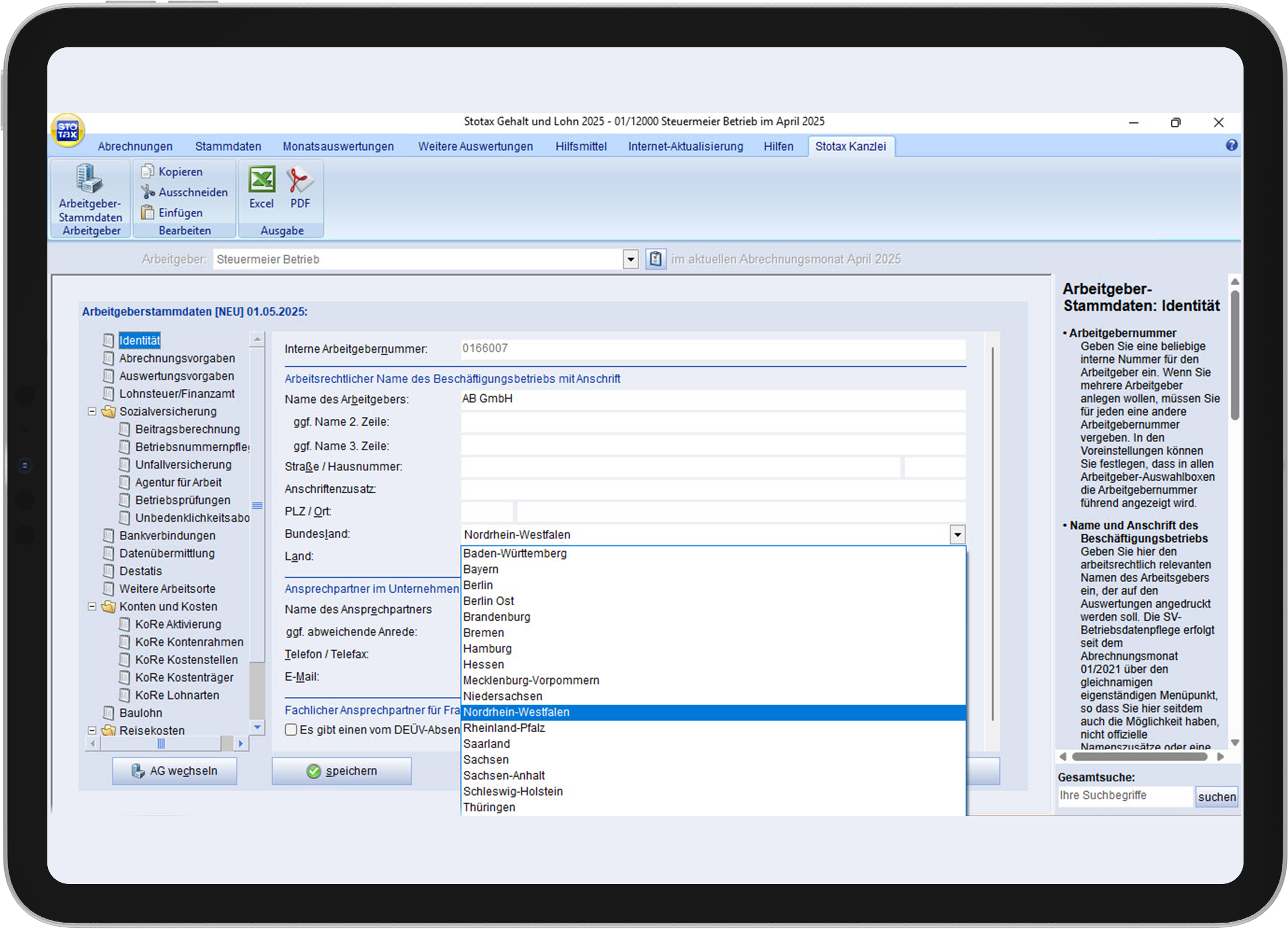Select Identität tree item
The width and height of the screenshot is (1288, 929).
[x=140, y=340]
